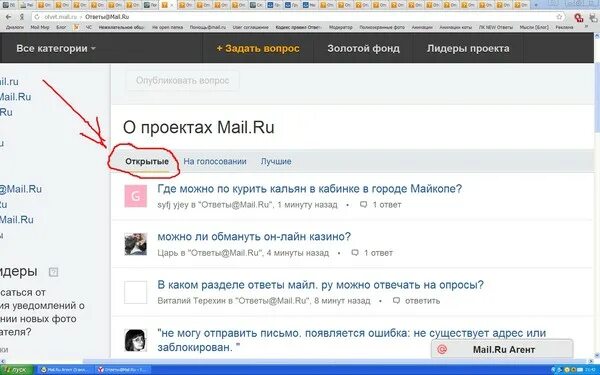Open the Анимации коты bookmark
Screen dimensions: 600x375
pyautogui.click(x=455, y=27)
